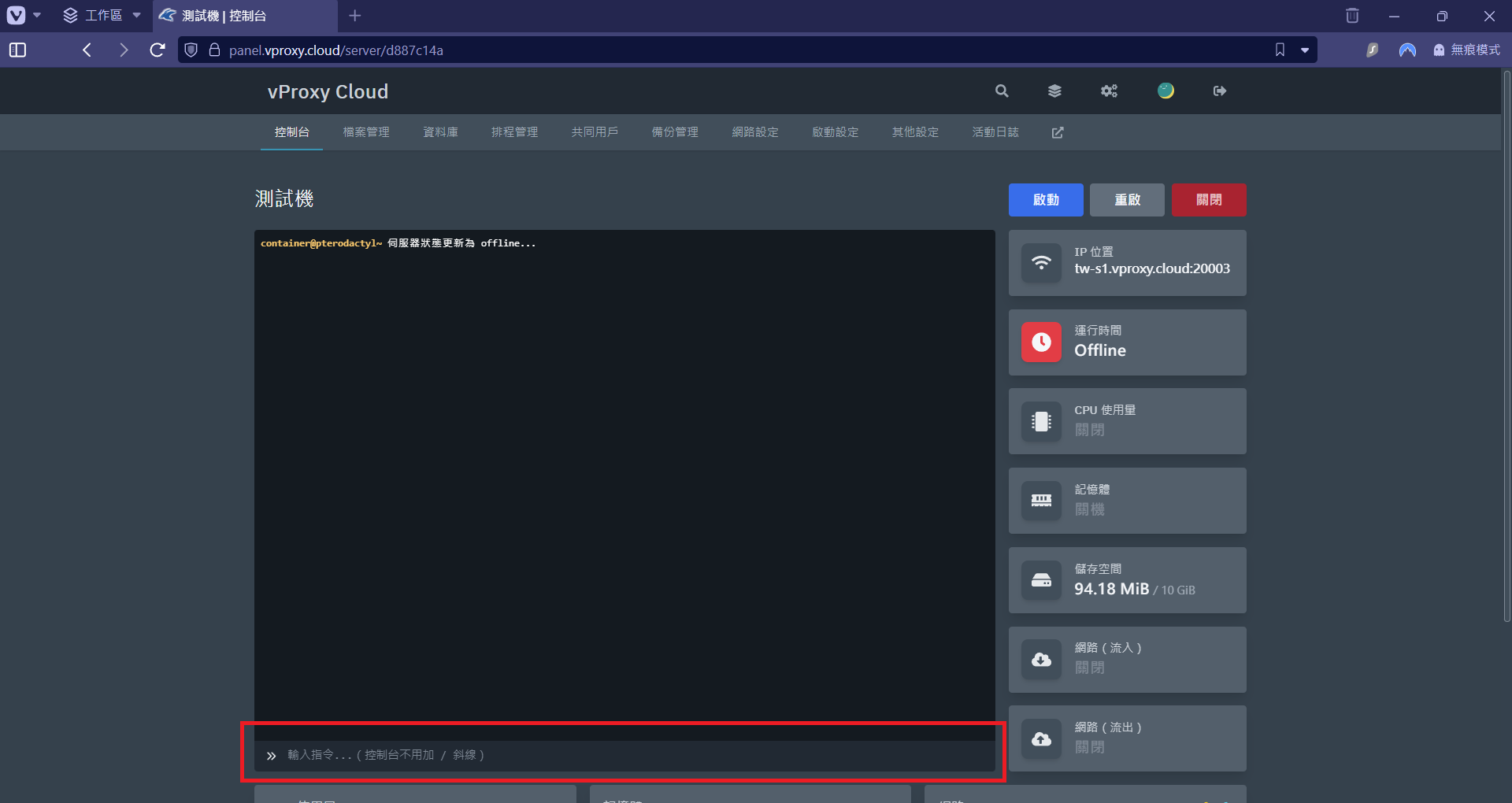The height and width of the screenshot is (803, 1512).
Task: Toggle the browser side panel
Action: coord(17,50)
